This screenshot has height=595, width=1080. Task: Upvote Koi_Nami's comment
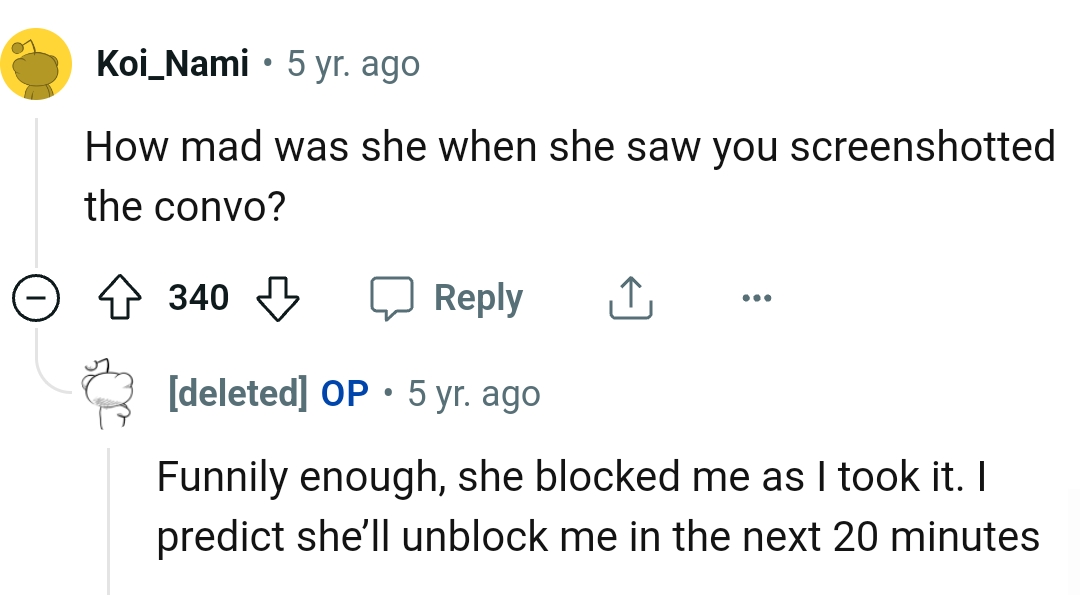pyautogui.click(x=120, y=297)
